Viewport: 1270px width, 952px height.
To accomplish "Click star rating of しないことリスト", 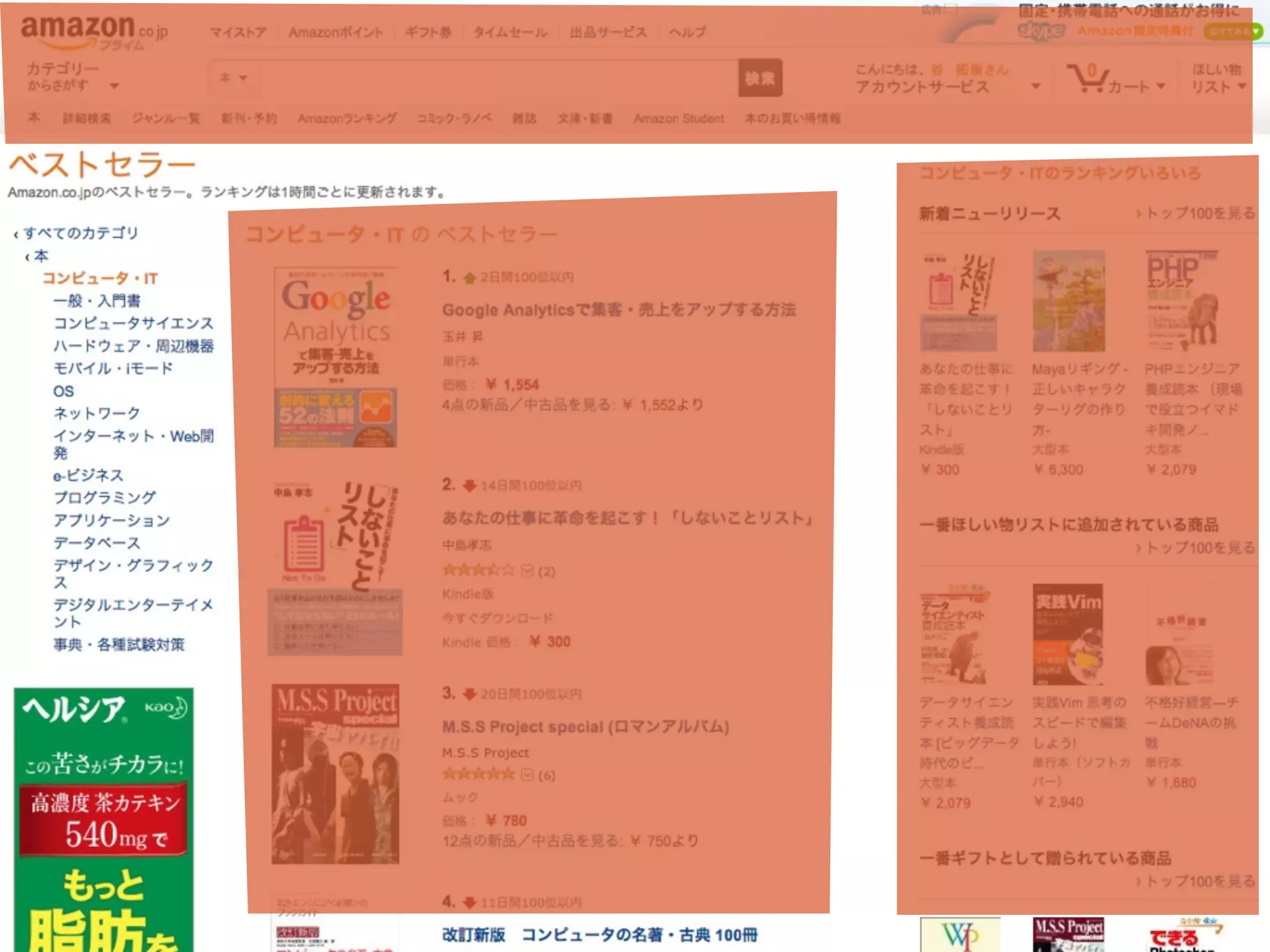I will pyautogui.click(x=478, y=570).
